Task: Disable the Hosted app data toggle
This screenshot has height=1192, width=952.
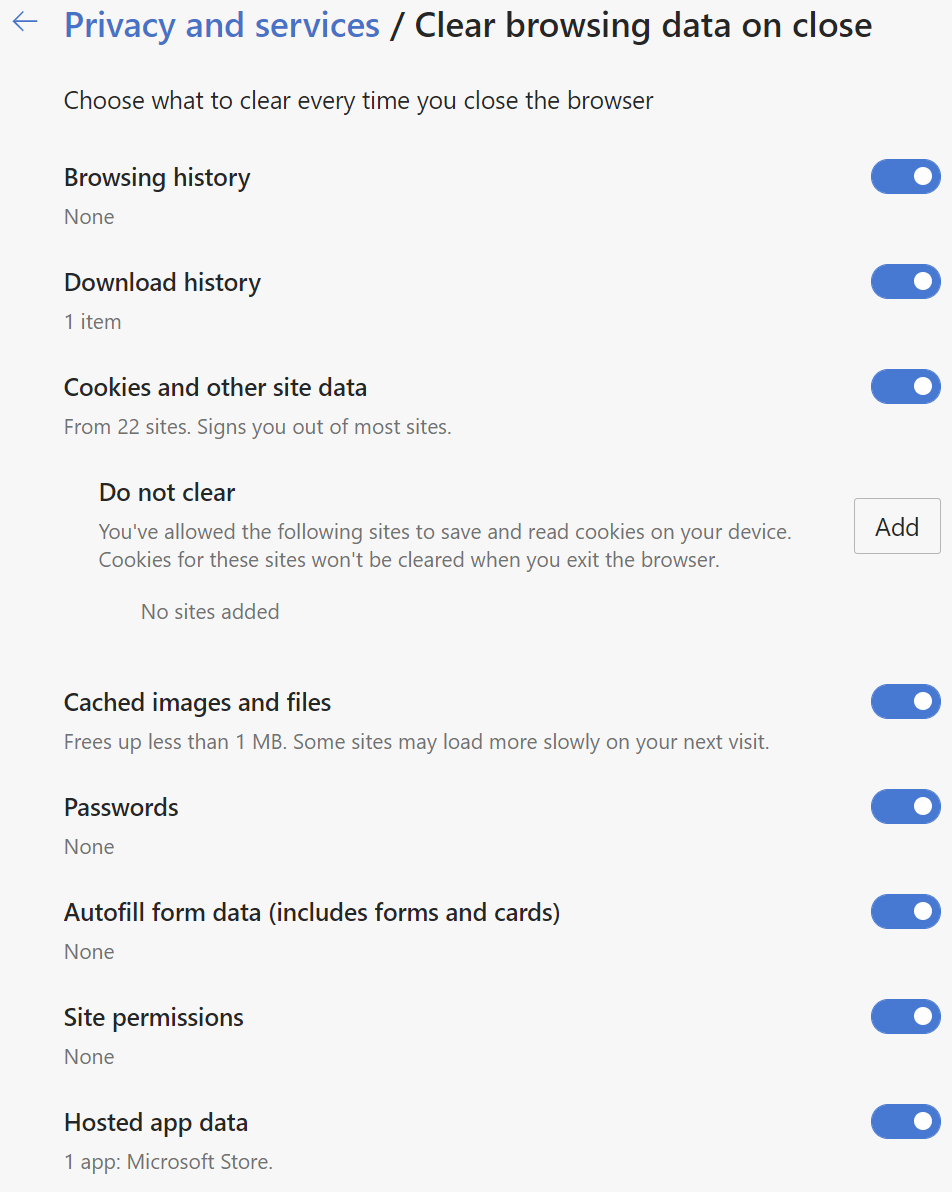Action: click(905, 1122)
